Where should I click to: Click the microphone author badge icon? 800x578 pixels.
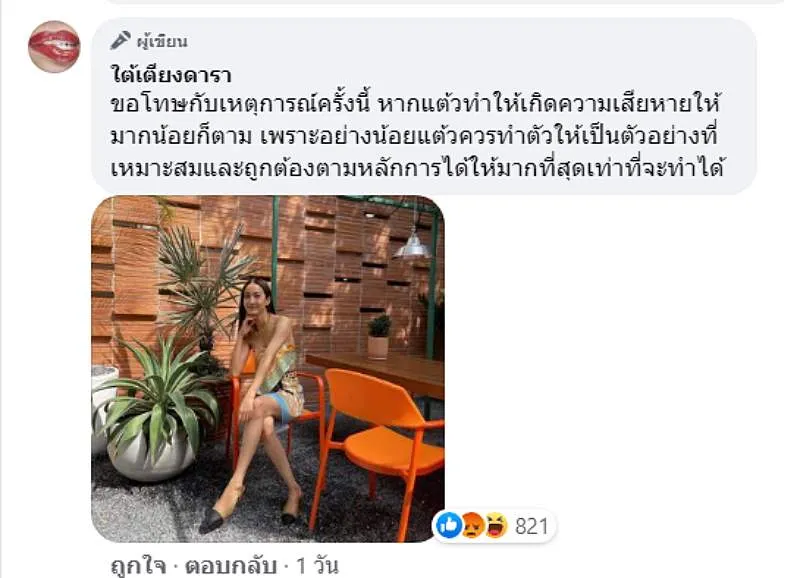[120, 40]
